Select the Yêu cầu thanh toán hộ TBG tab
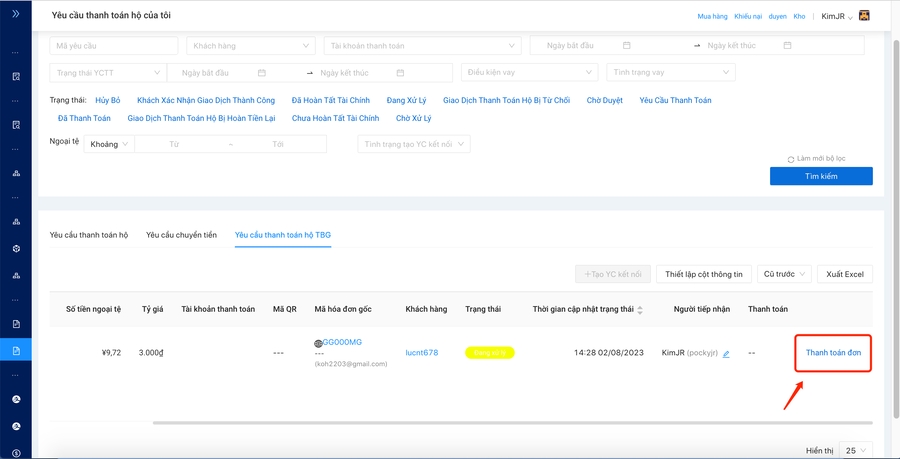The width and height of the screenshot is (900, 459). pos(282,235)
